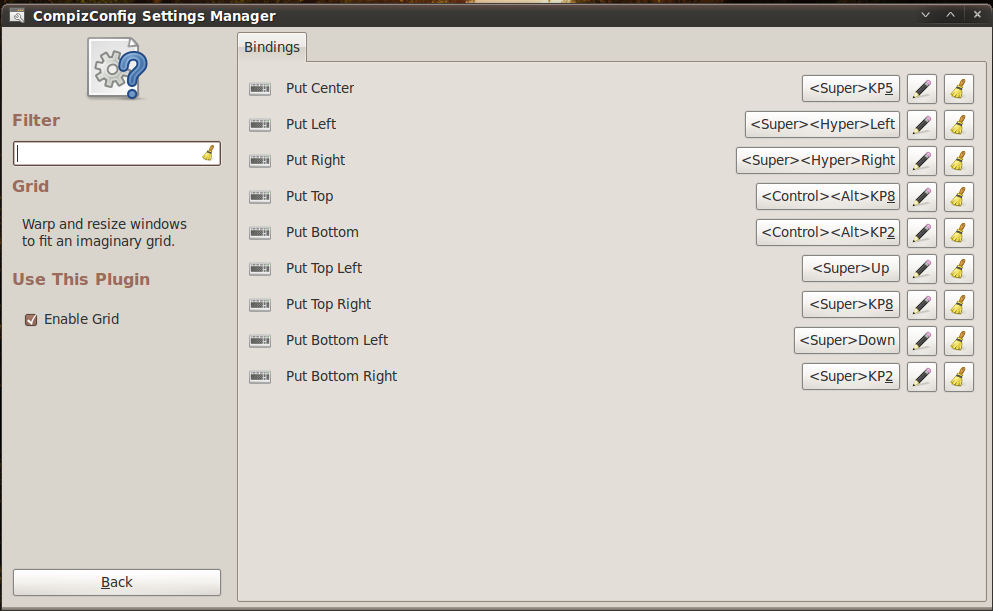Click the Warp and resize windows description

click(x=104, y=233)
